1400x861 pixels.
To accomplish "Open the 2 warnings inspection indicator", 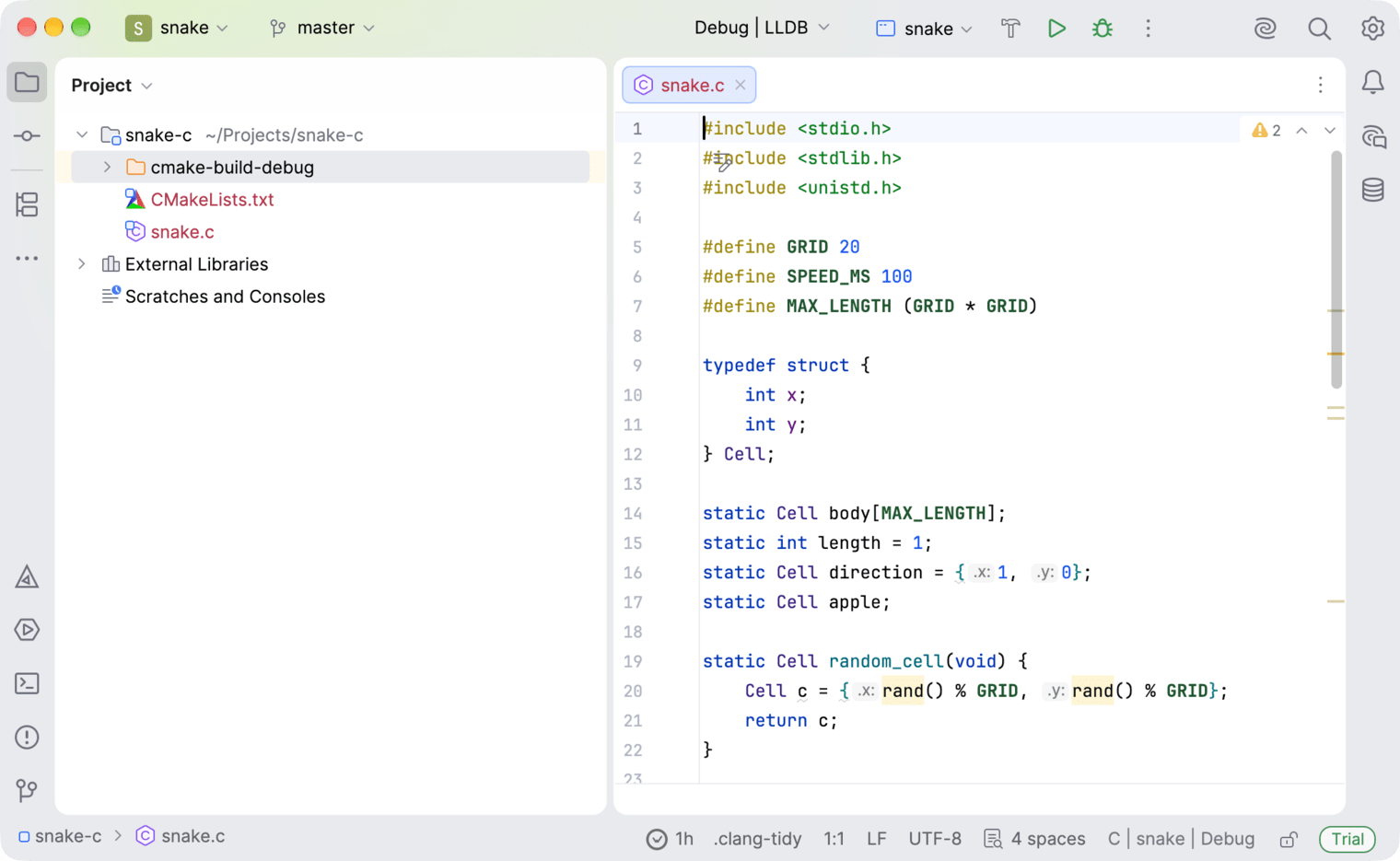I will click(x=1266, y=131).
